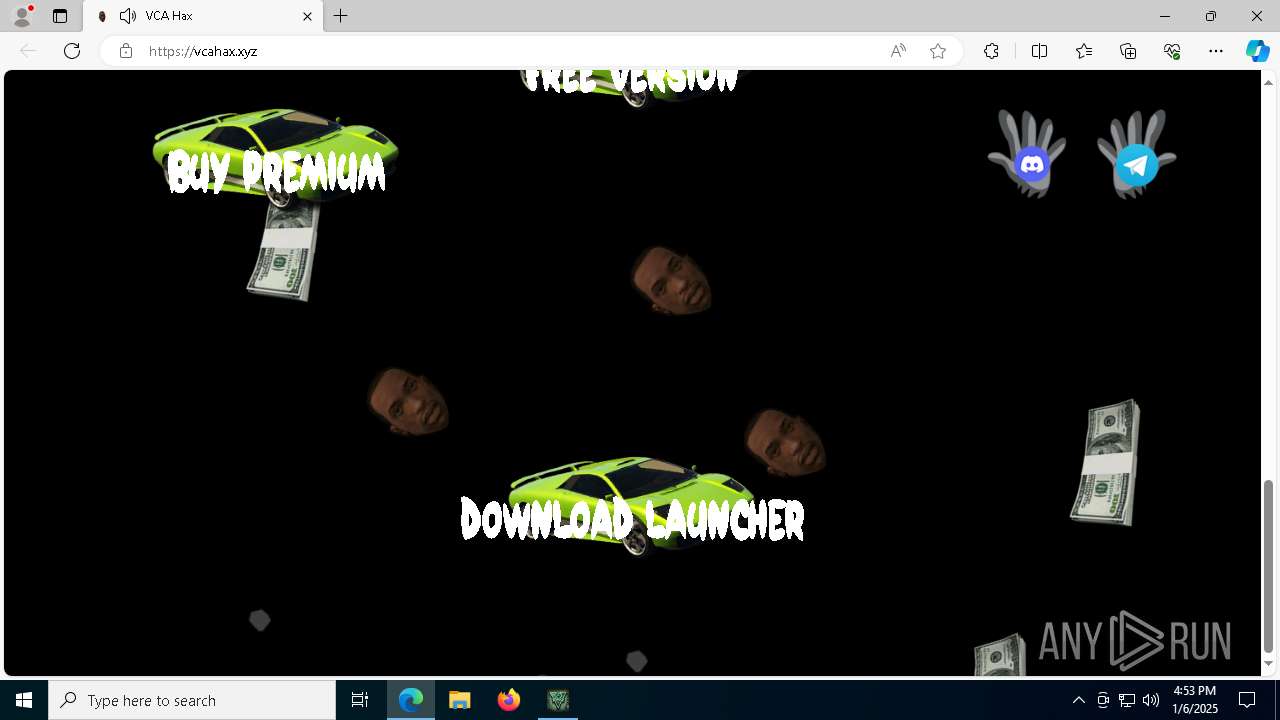Click the Free Version heading link

coord(632,82)
